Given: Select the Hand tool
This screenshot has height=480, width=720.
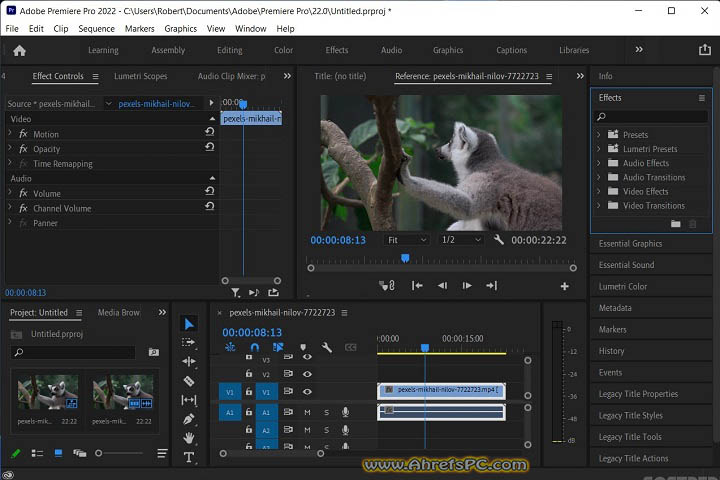Looking at the screenshot, I should coord(189,438).
